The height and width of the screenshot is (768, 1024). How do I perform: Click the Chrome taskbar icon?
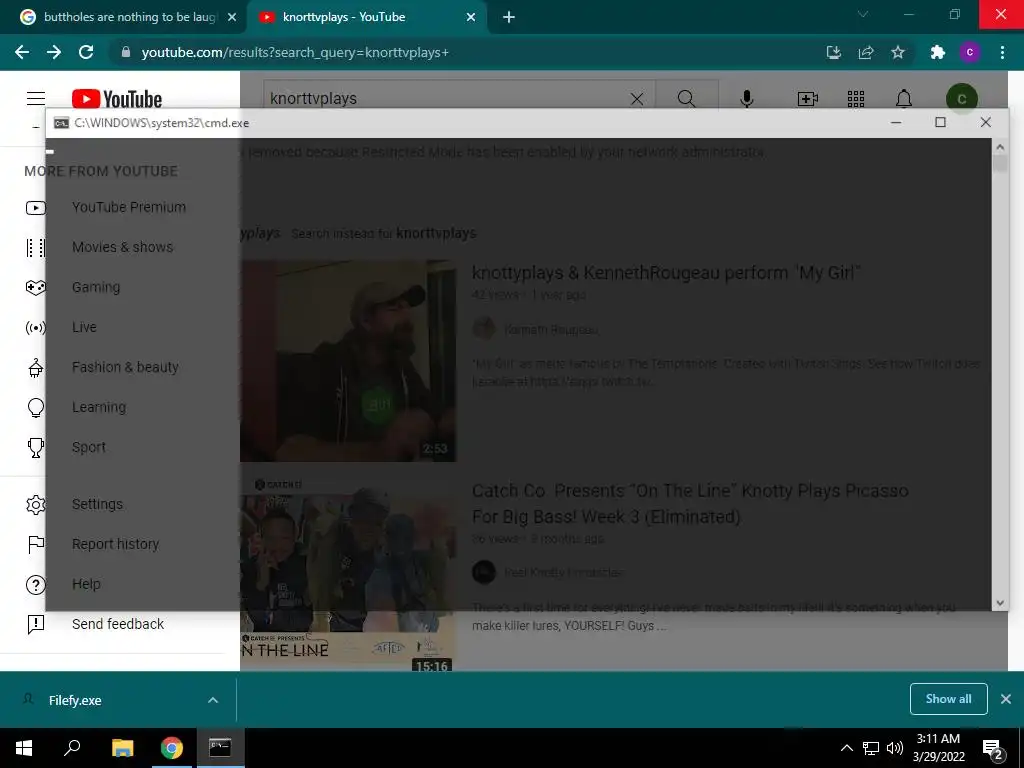click(172, 748)
